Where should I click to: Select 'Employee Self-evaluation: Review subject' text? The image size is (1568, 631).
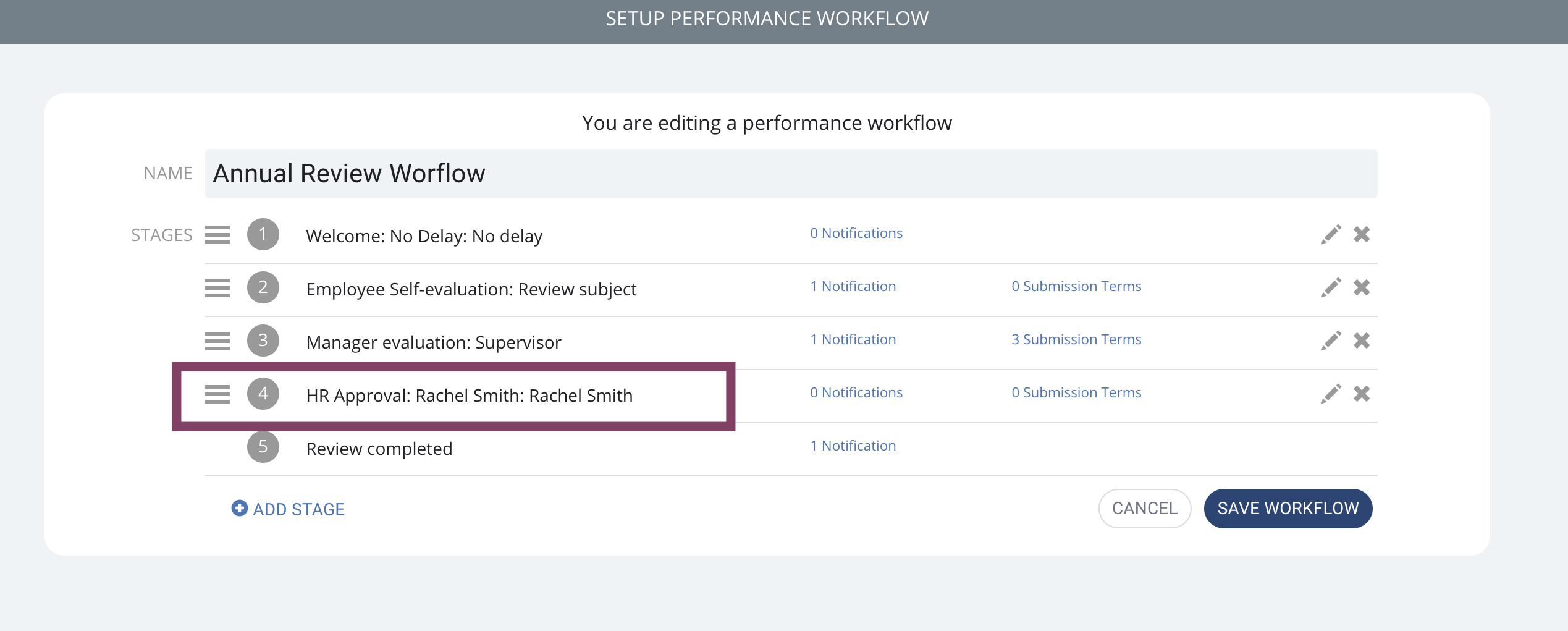(471, 289)
